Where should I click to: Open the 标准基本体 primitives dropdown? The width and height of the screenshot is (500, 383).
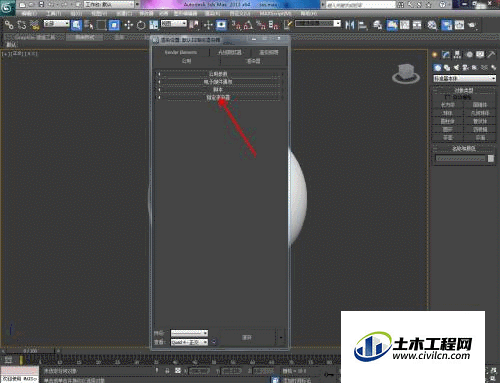[464, 78]
